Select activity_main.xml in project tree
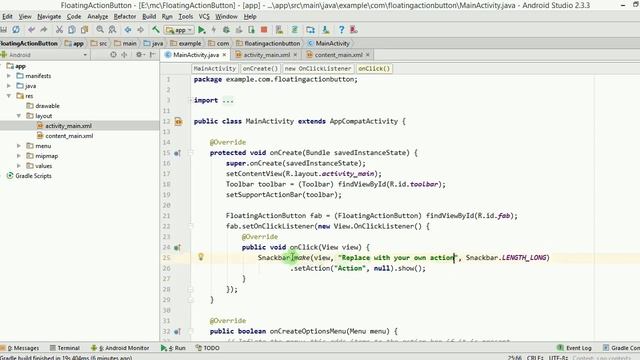The image size is (640, 360). 64,126
